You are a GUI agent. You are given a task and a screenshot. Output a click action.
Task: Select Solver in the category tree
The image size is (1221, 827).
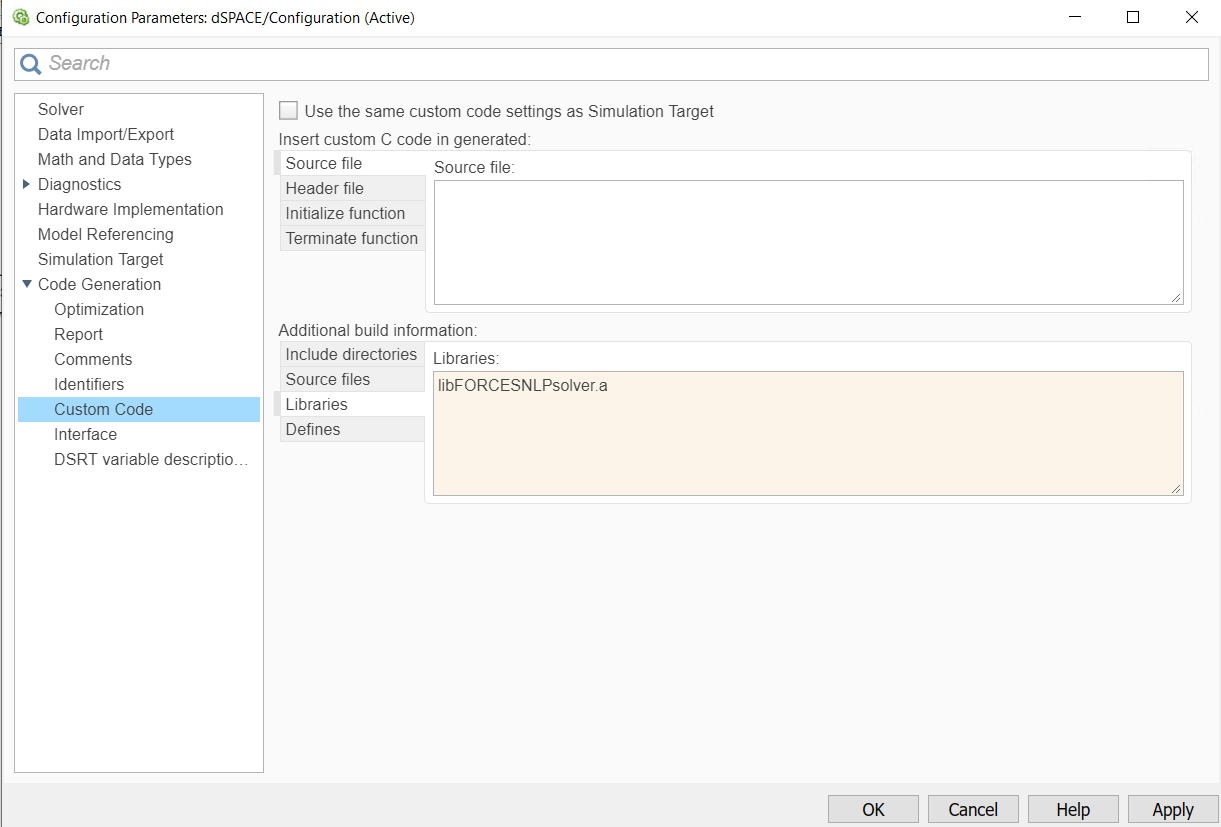[61, 109]
